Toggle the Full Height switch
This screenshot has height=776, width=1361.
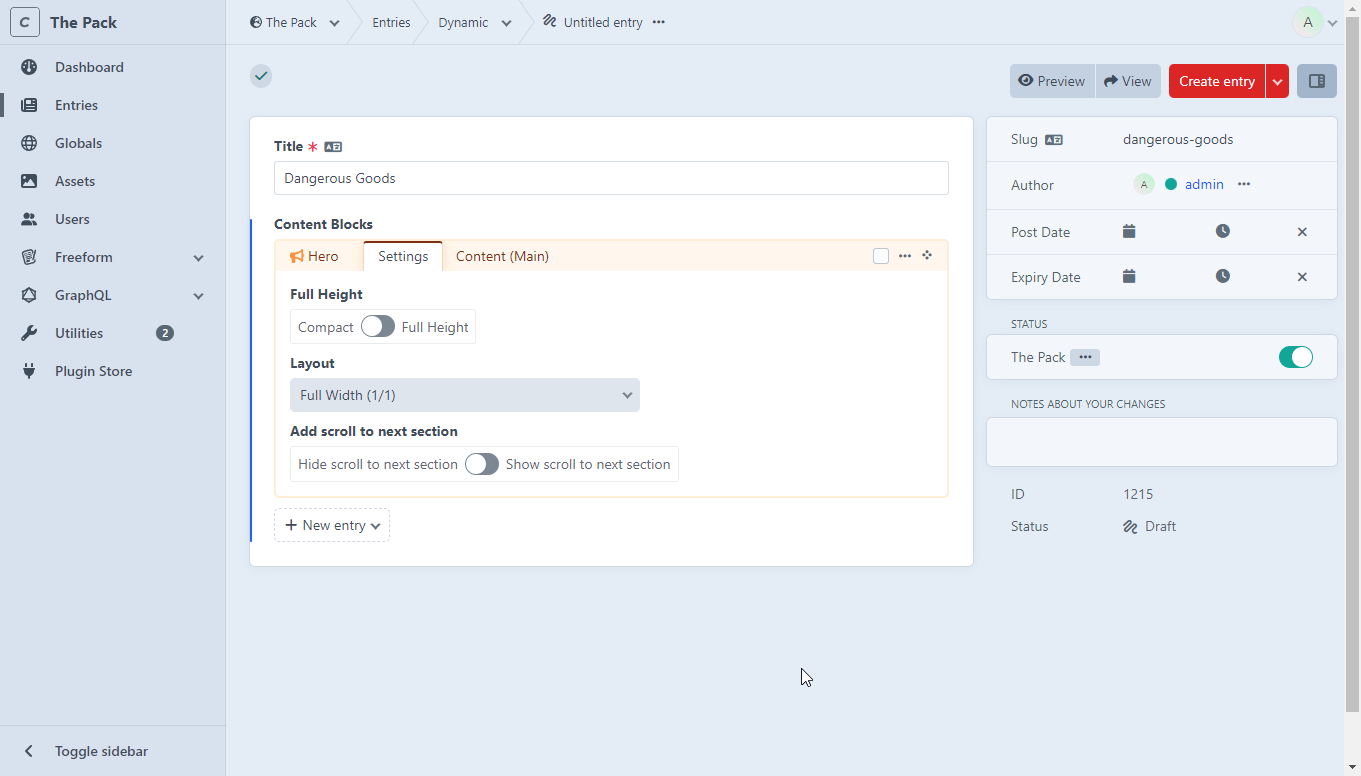(x=378, y=327)
